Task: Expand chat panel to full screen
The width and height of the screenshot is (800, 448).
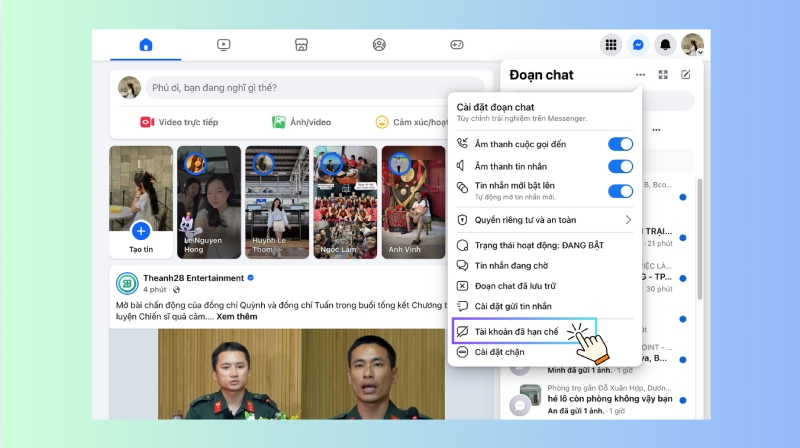Action: click(x=663, y=74)
